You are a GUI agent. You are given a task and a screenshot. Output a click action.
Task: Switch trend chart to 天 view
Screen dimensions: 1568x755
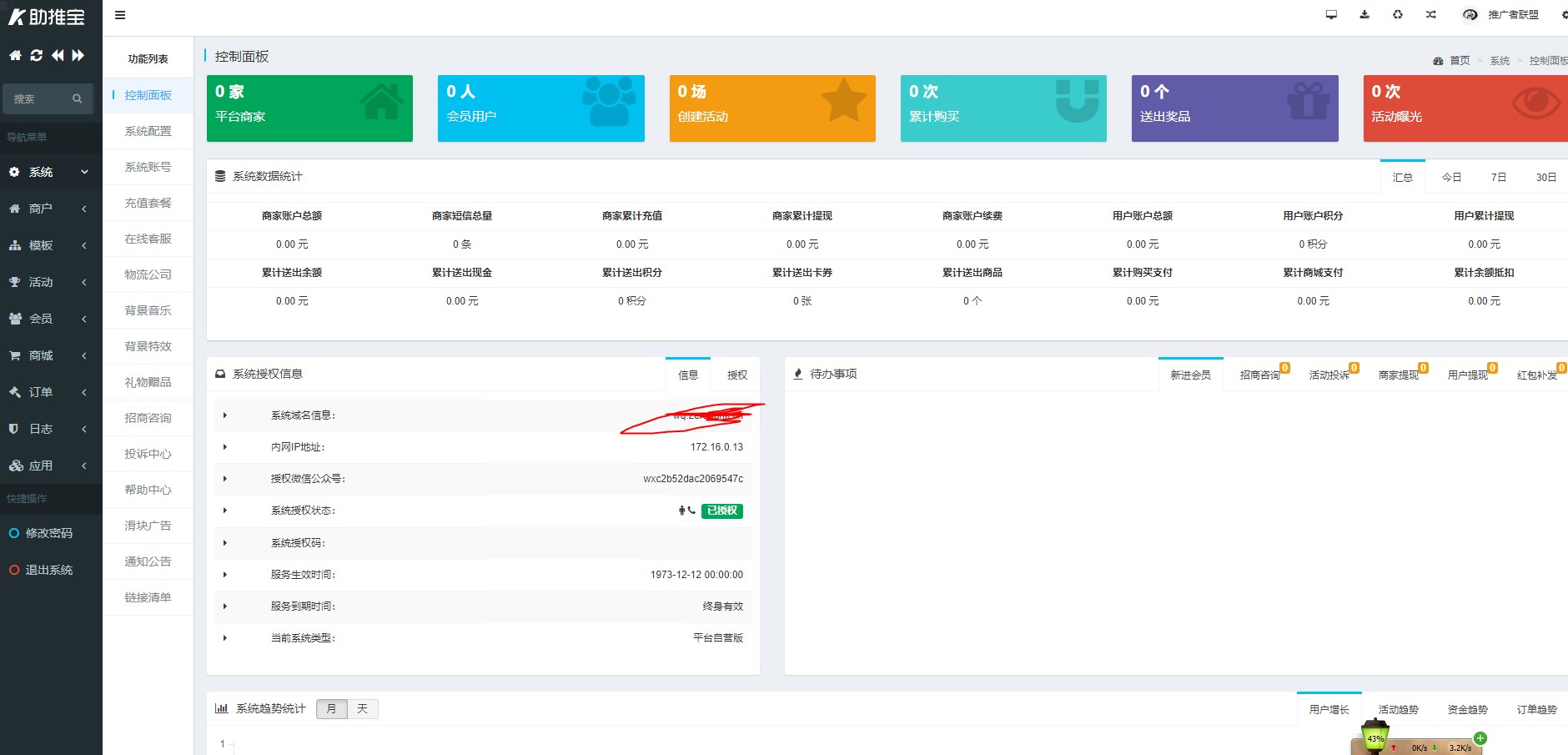[x=362, y=709]
